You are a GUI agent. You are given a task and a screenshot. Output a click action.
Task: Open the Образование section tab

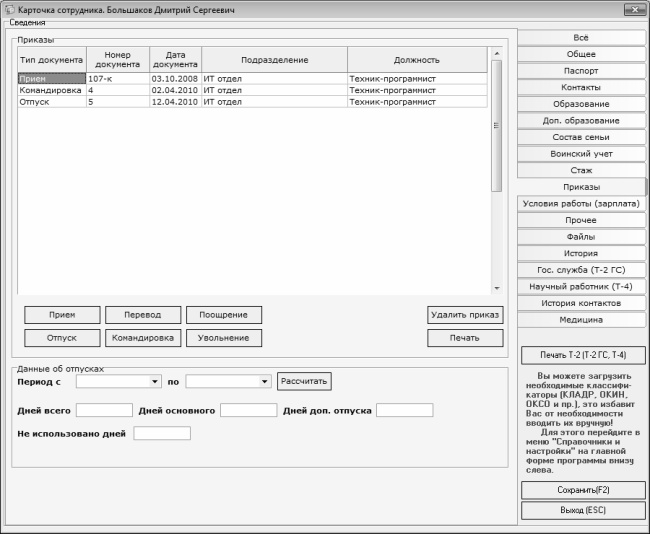click(x=581, y=104)
